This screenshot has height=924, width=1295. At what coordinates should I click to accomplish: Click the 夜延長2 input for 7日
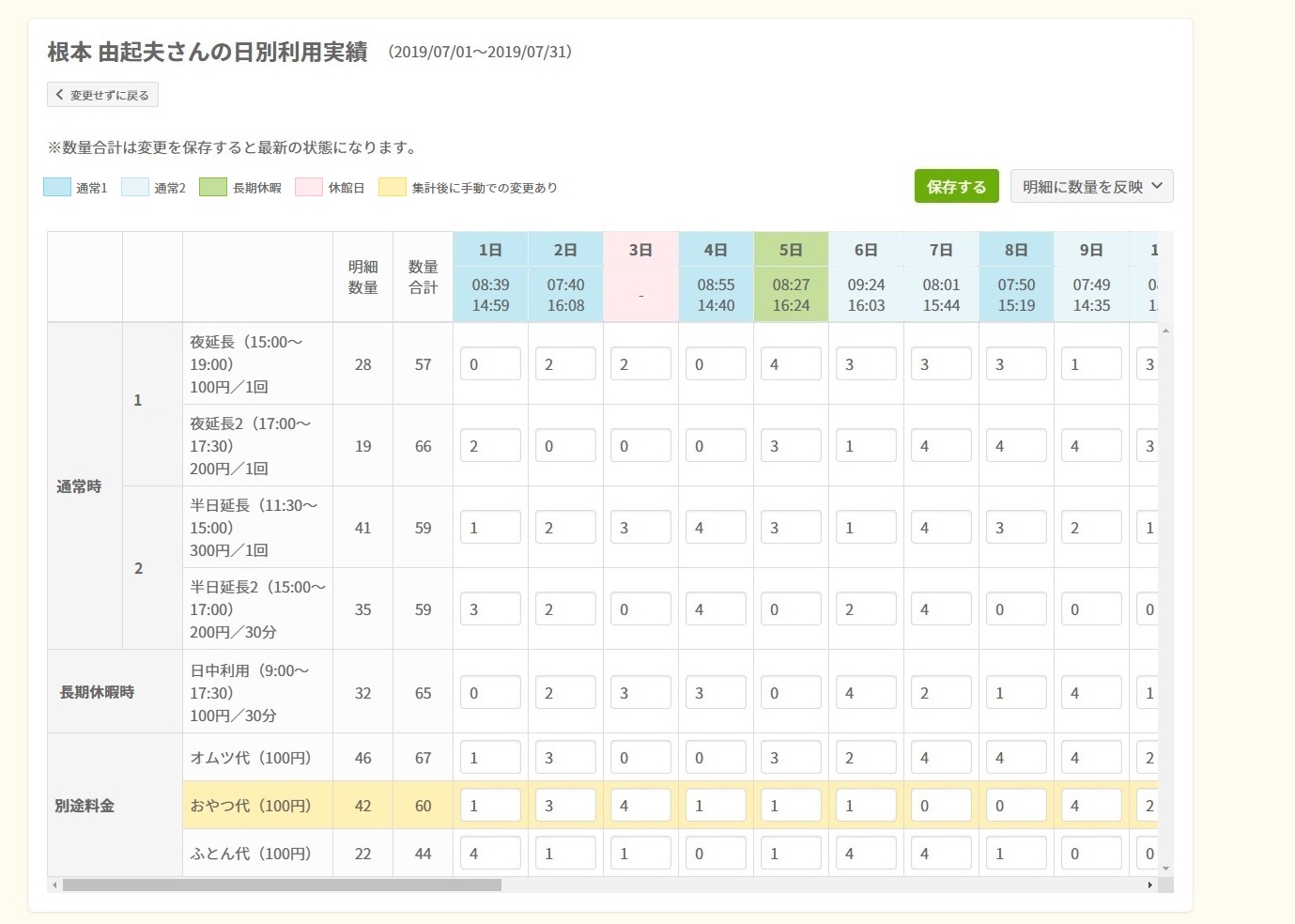pyautogui.click(x=941, y=446)
